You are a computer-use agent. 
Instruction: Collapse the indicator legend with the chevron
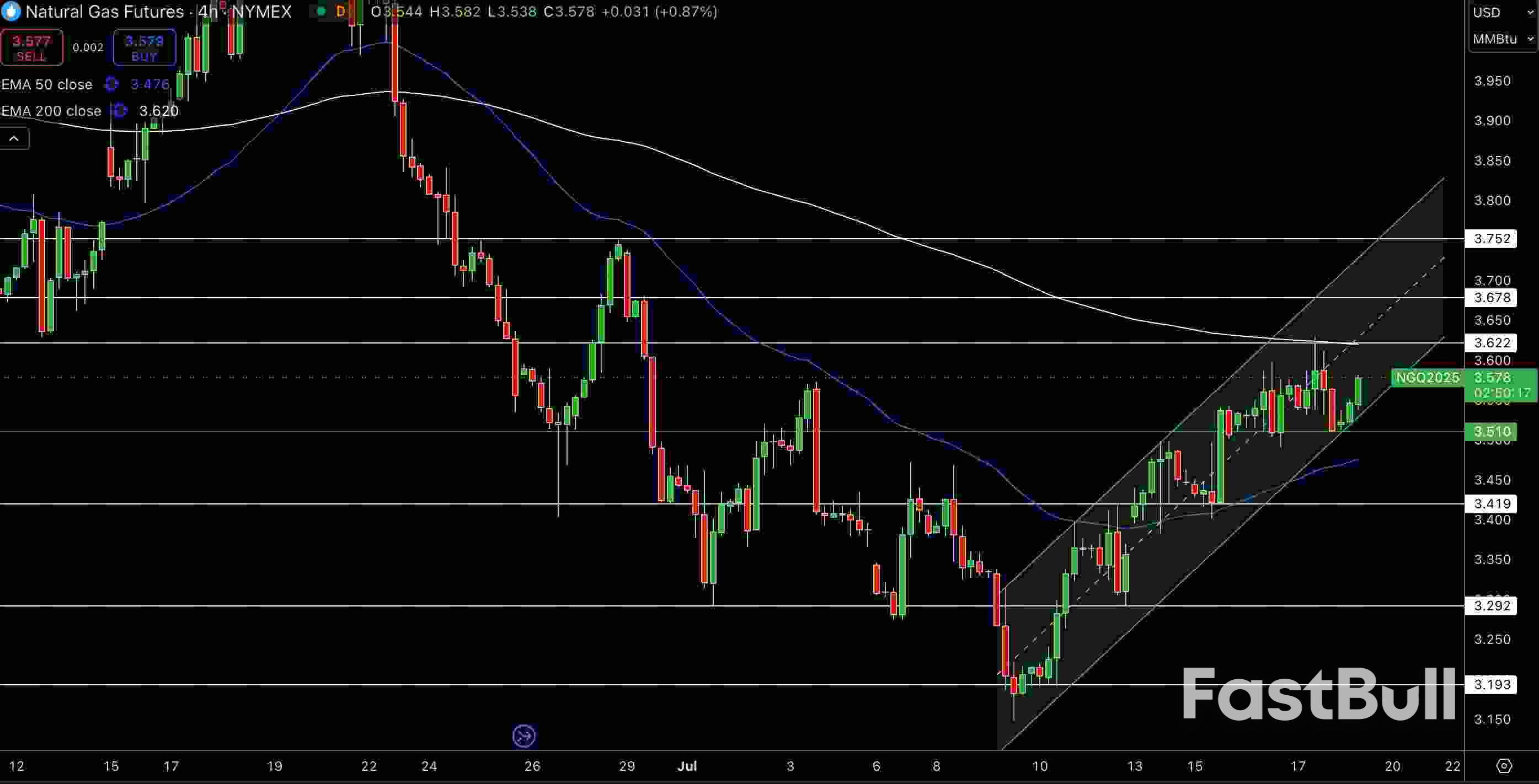[x=14, y=138]
